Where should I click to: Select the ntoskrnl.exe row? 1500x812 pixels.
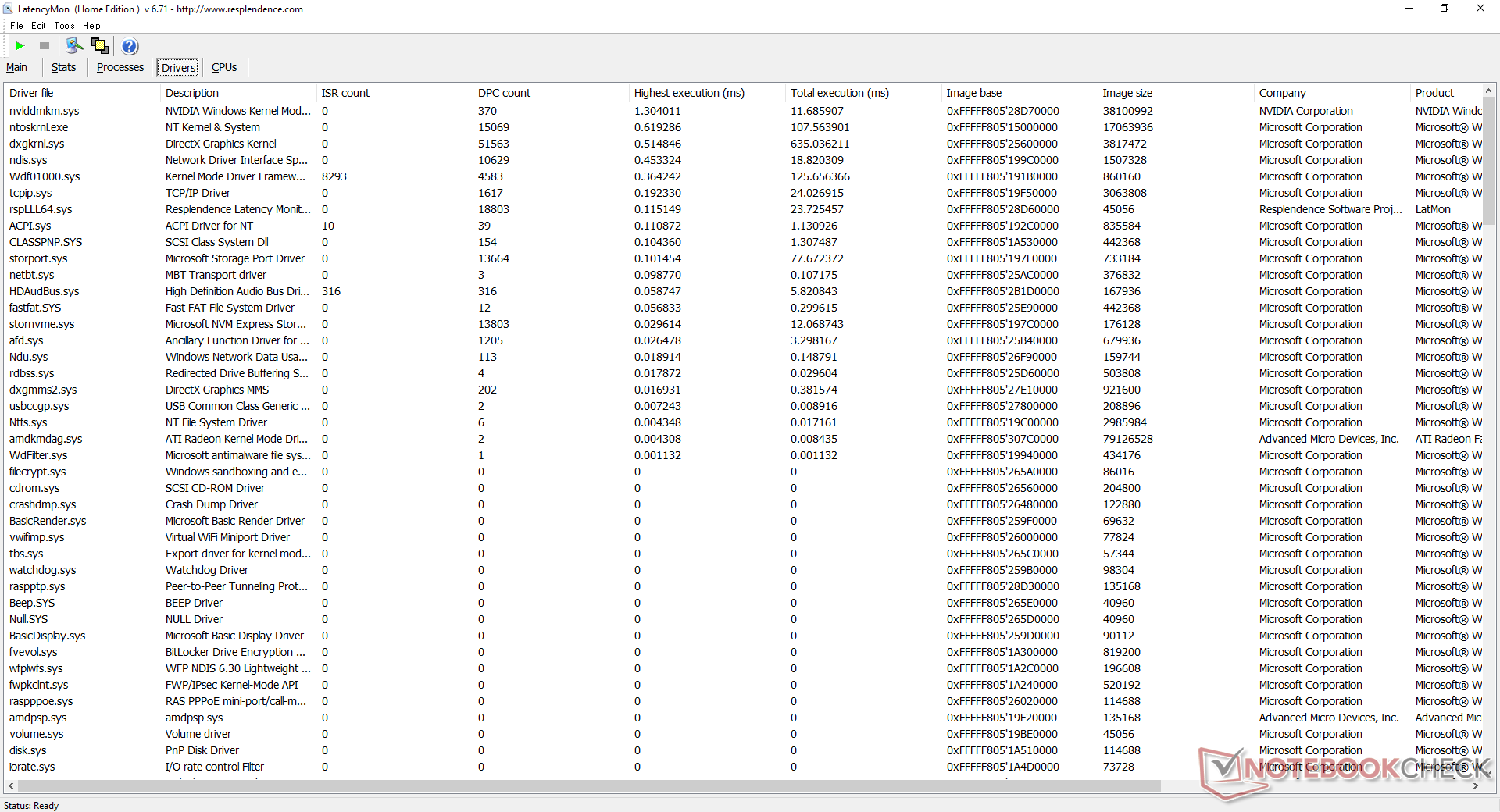tap(744, 127)
